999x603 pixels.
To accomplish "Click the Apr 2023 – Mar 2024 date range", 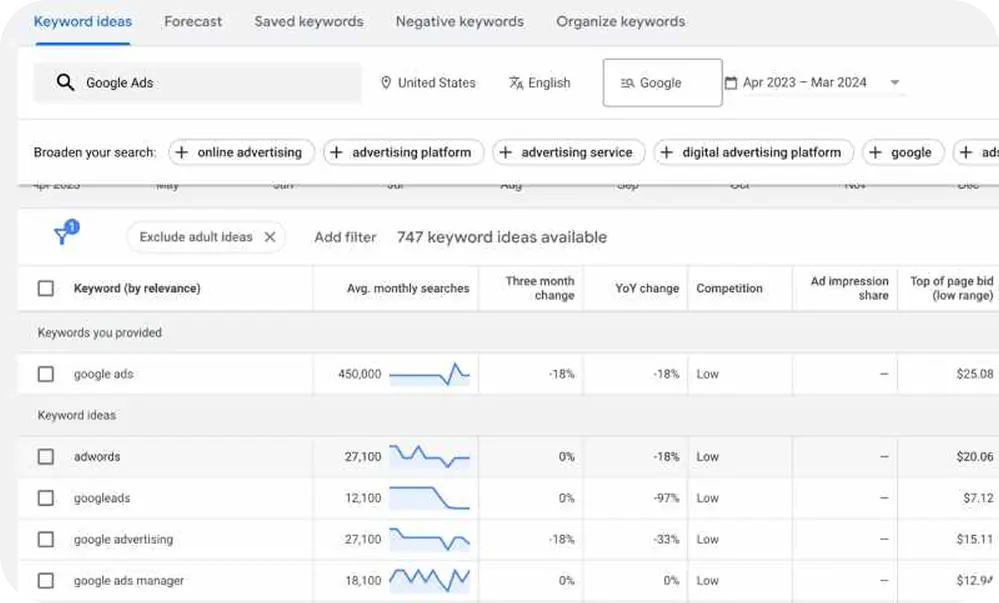I will click(x=805, y=82).
